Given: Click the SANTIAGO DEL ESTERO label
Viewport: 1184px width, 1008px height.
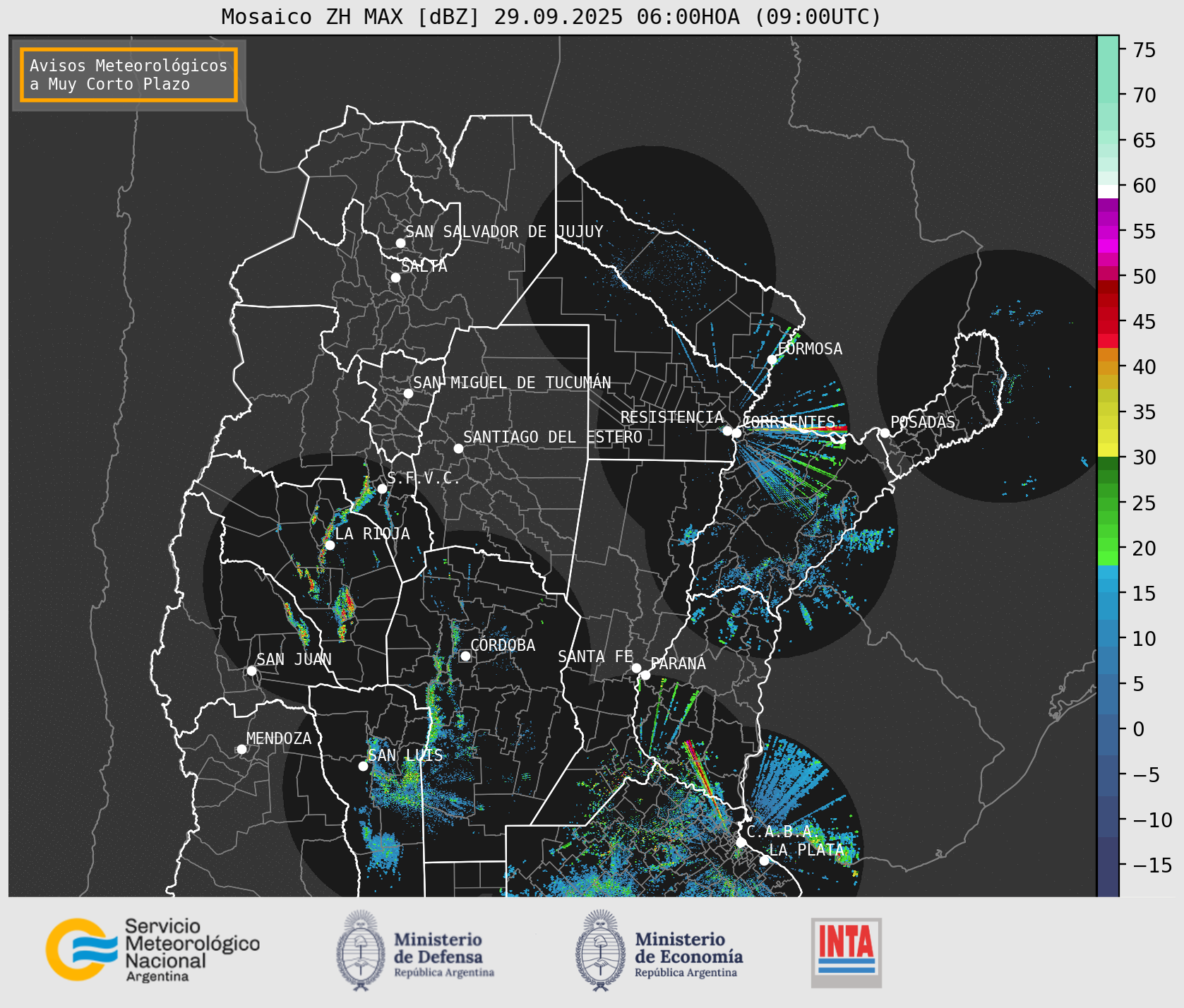Looking at the screenshot, I should pyautogui.click(x=553, y=437).
